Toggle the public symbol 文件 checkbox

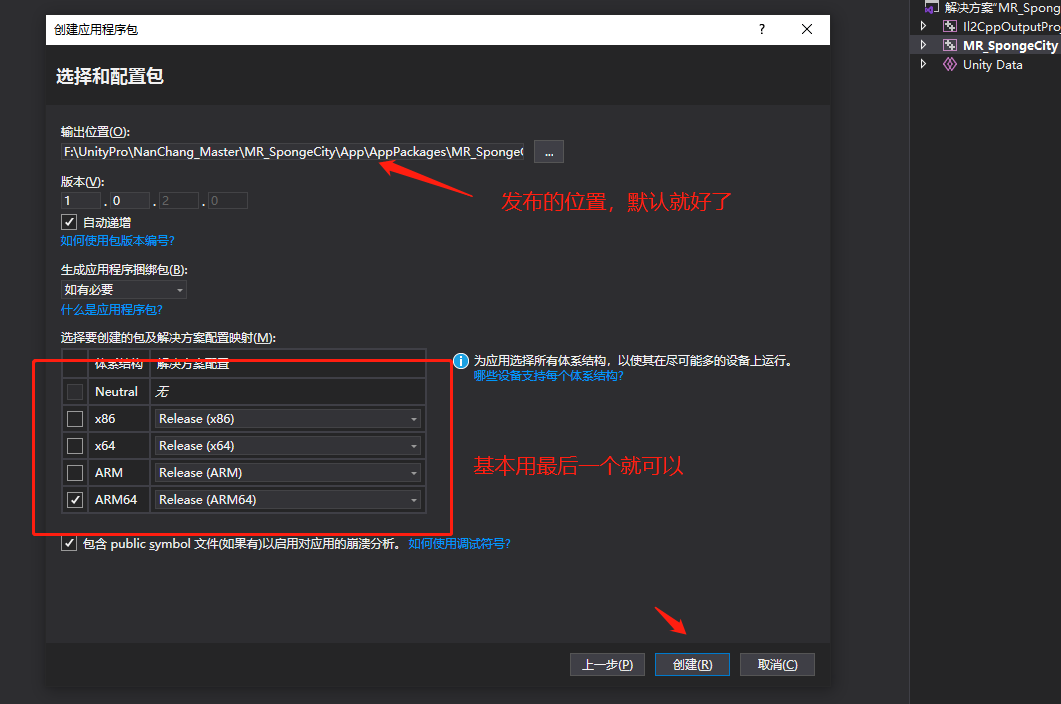68,543
